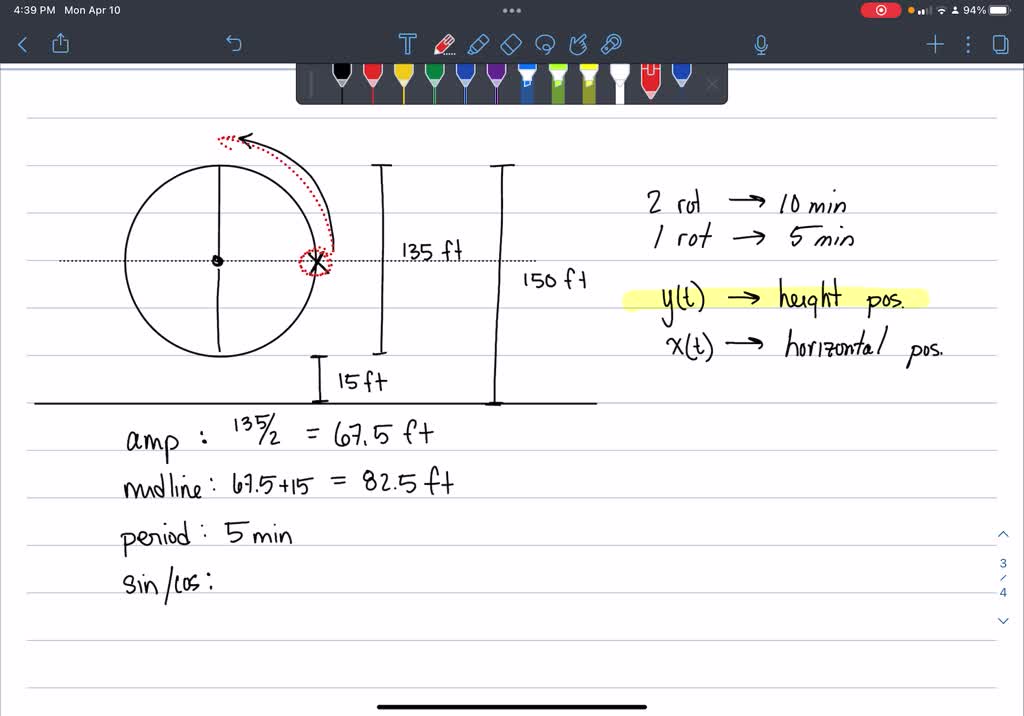Select the red Pencil writing tool

[x=444, y=44]
